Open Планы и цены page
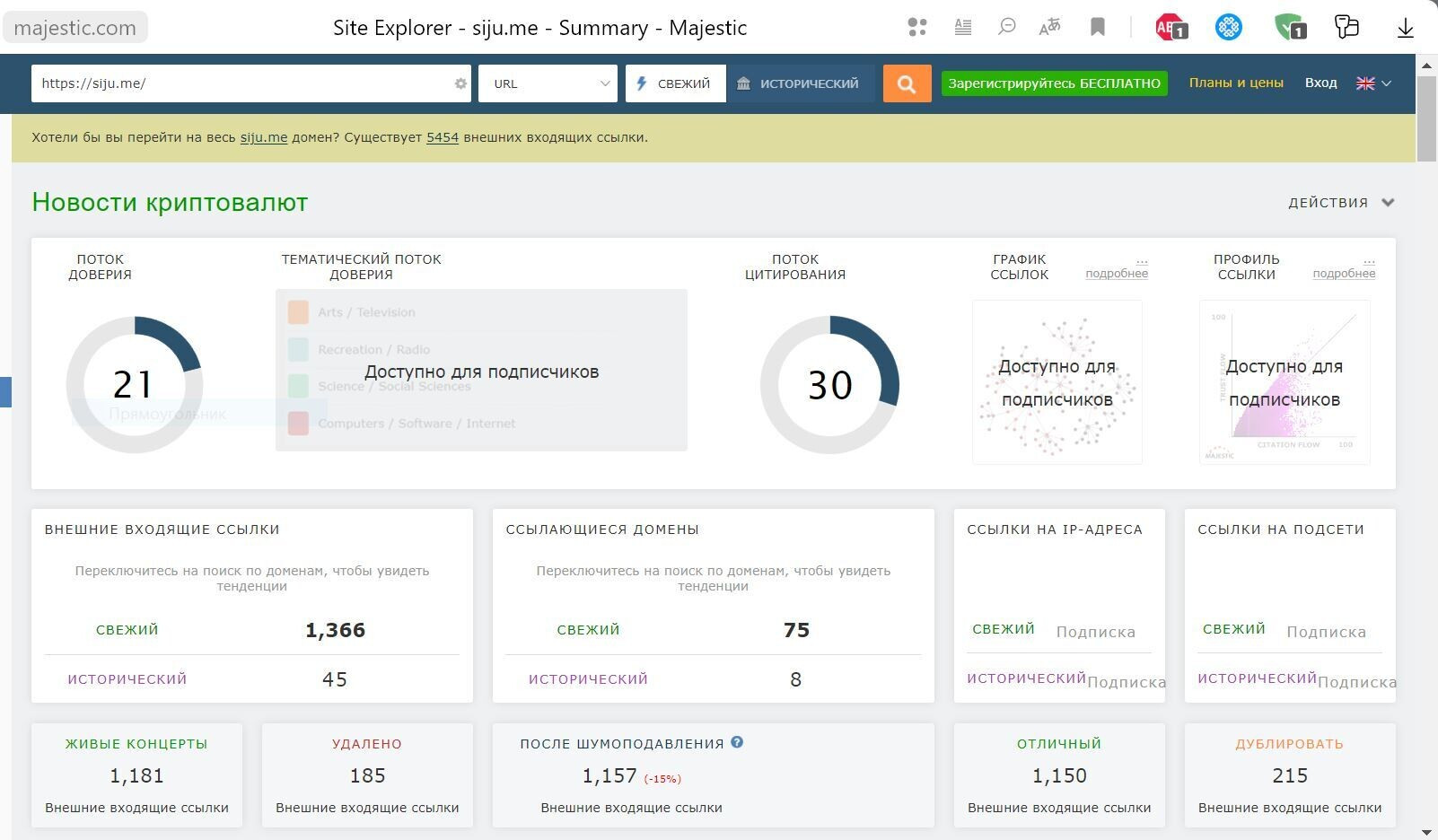Screen dimensions: 1438x840 1236,83
